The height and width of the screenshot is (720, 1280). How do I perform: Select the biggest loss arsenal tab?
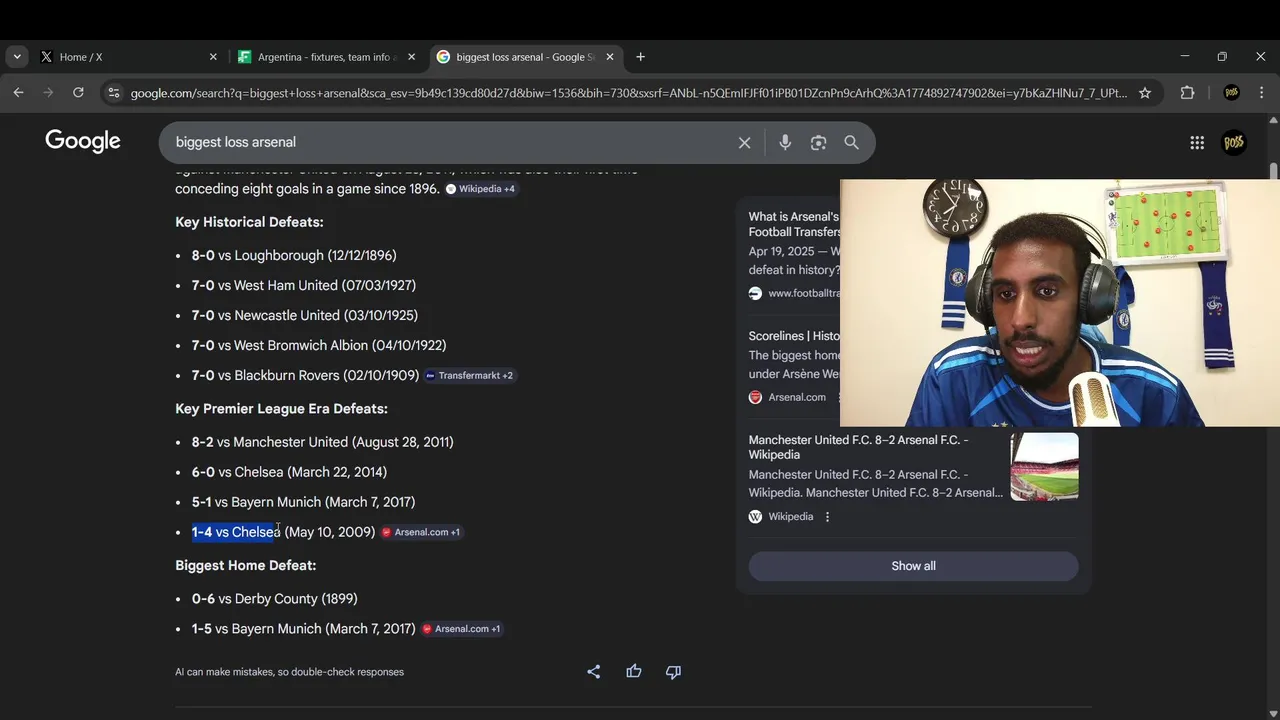coord(526,57)
